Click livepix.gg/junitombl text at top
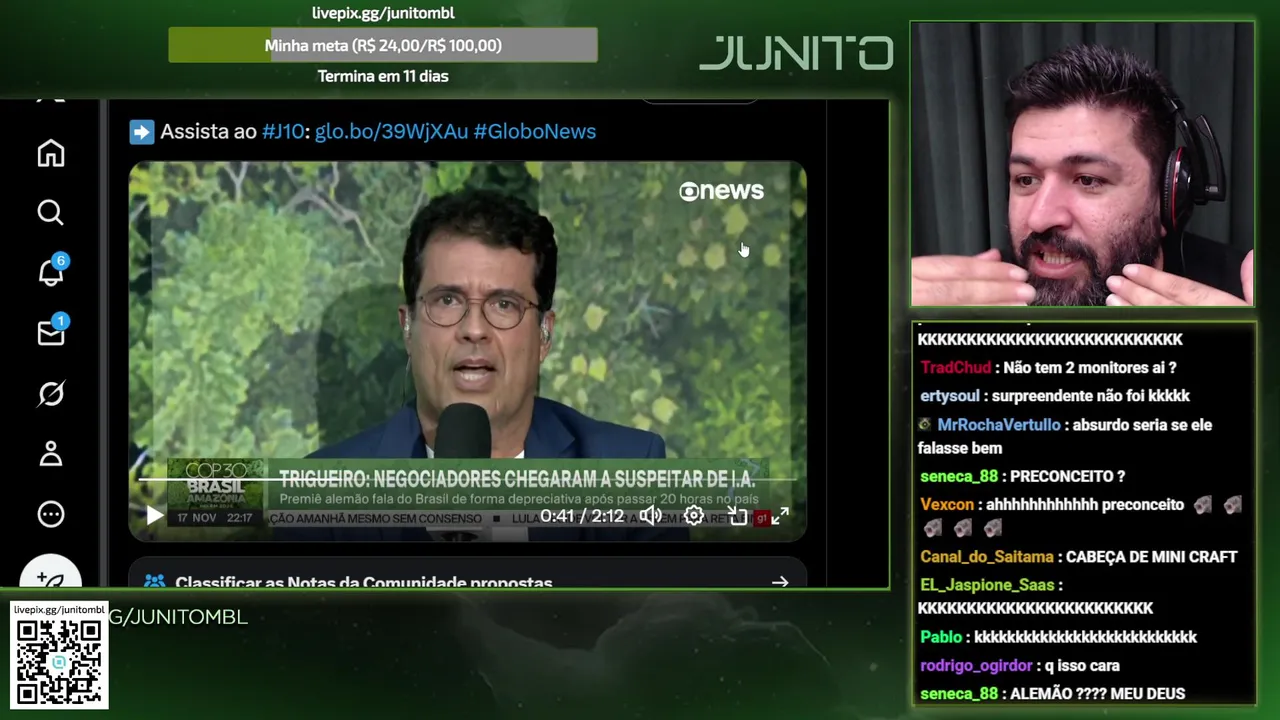The width and height of the screenshot is (1280, 720). tap(383, 13)
